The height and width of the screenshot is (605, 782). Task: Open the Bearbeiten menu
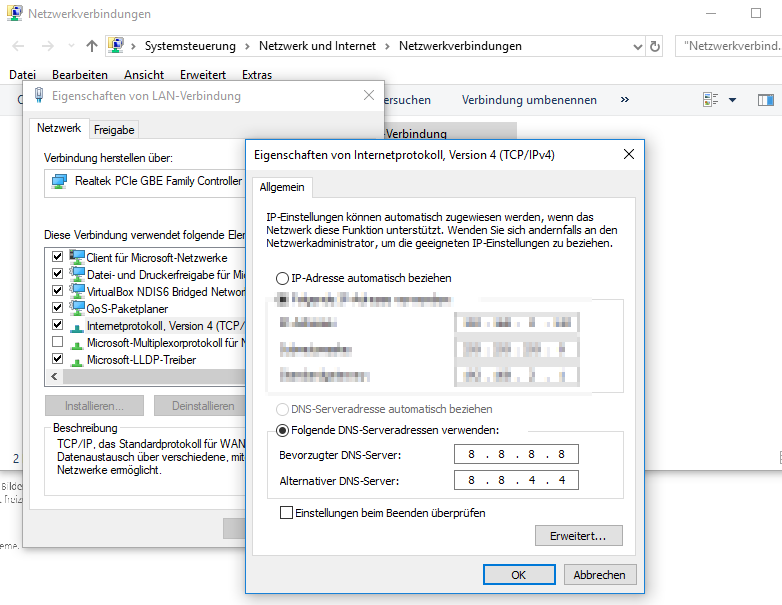tap(80, 75)
